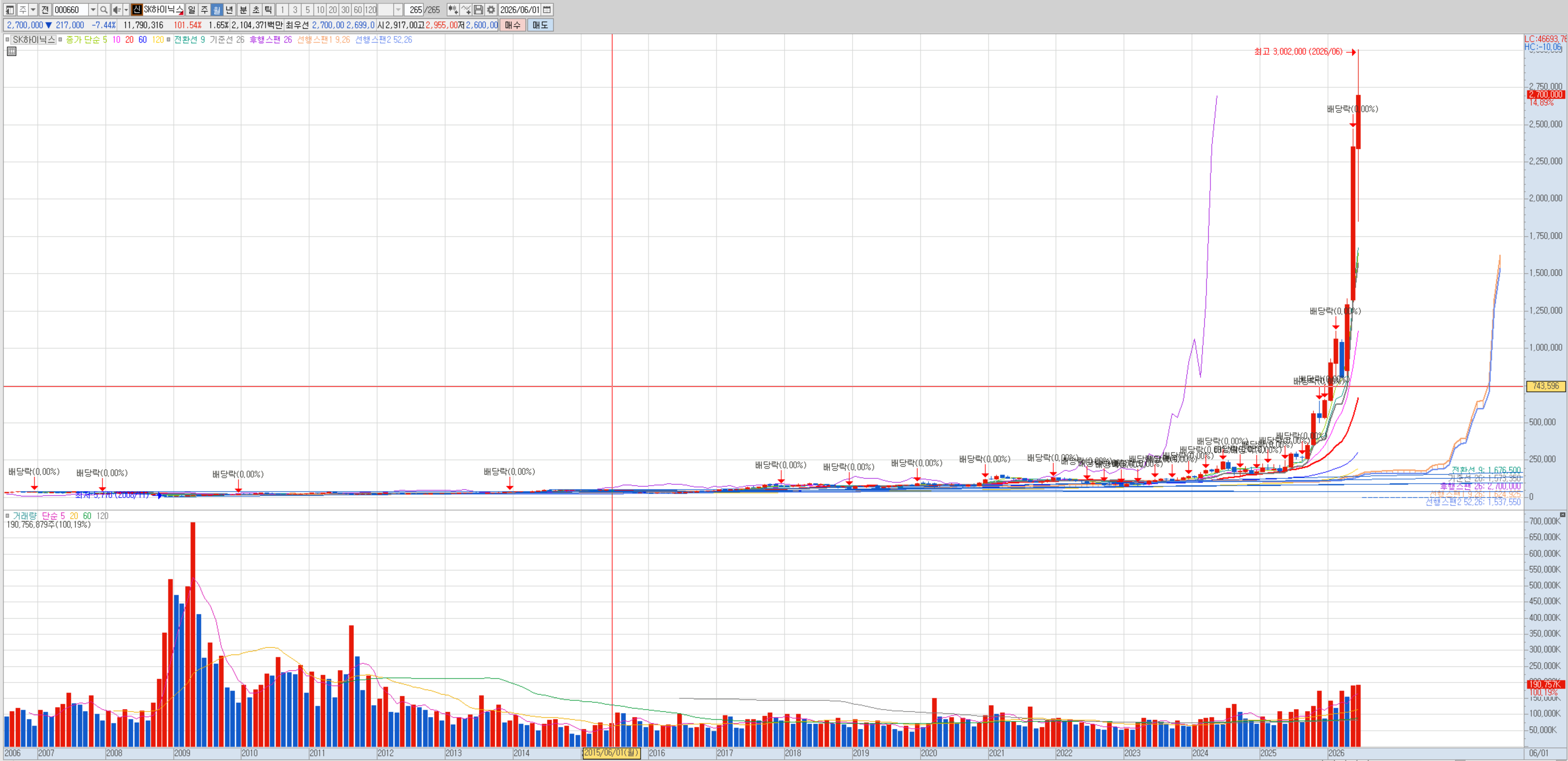The height and width of the screenshot is (761, 1568).
Task: Click the magenta 10 moving average label
Action: click(x=116, y=40)
